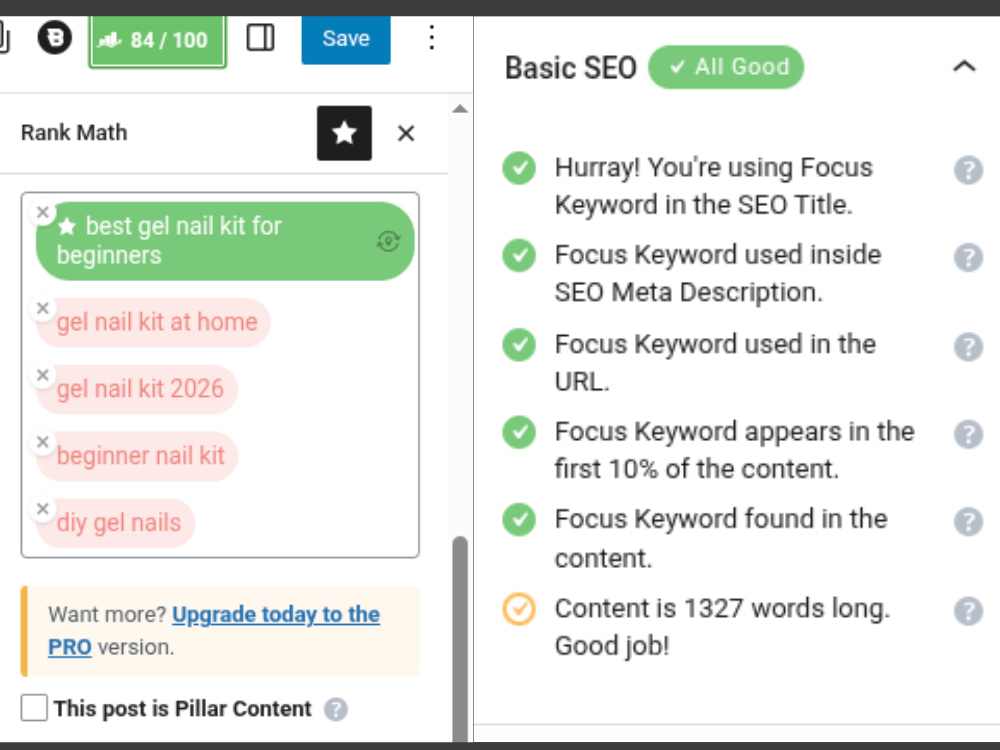This screenshot has height=750, width=1000.
Task: Open help for Pillar Content option
Action: [335, 709]
